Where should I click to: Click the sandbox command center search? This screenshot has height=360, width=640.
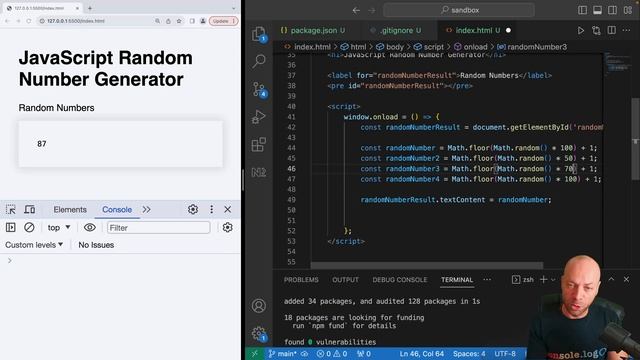pyautogui.click(x=459, y=10)
